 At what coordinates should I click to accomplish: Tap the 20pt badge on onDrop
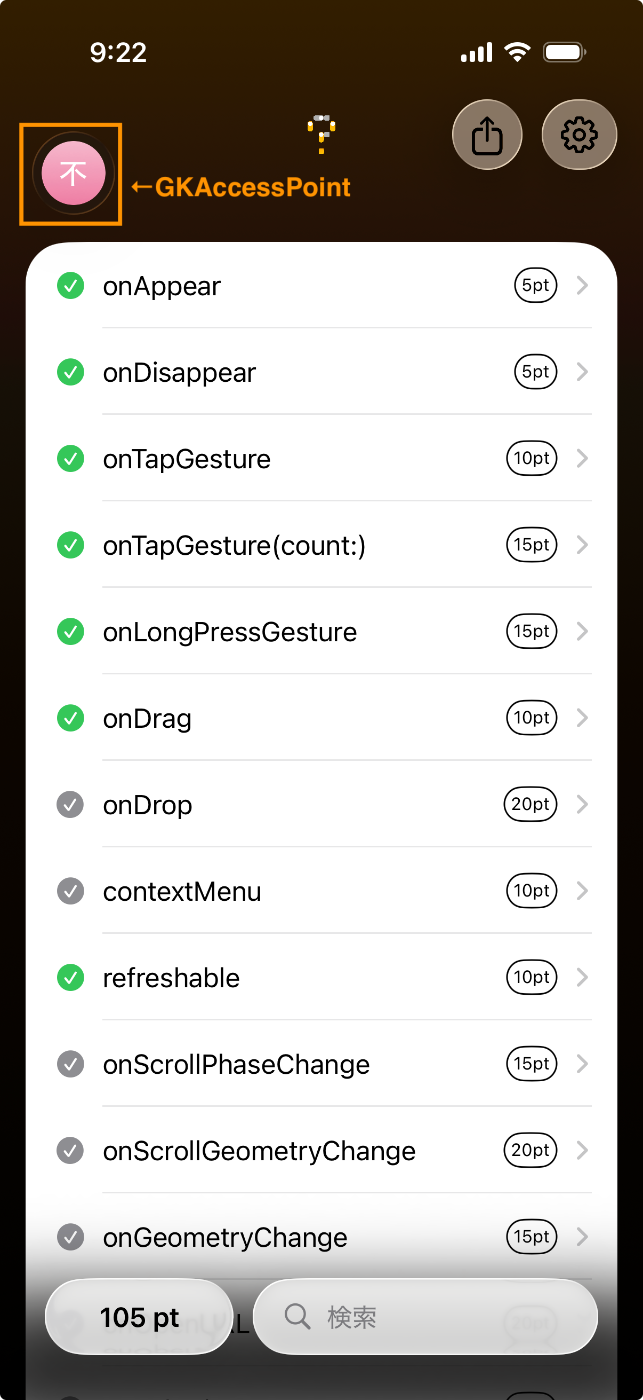530,805
